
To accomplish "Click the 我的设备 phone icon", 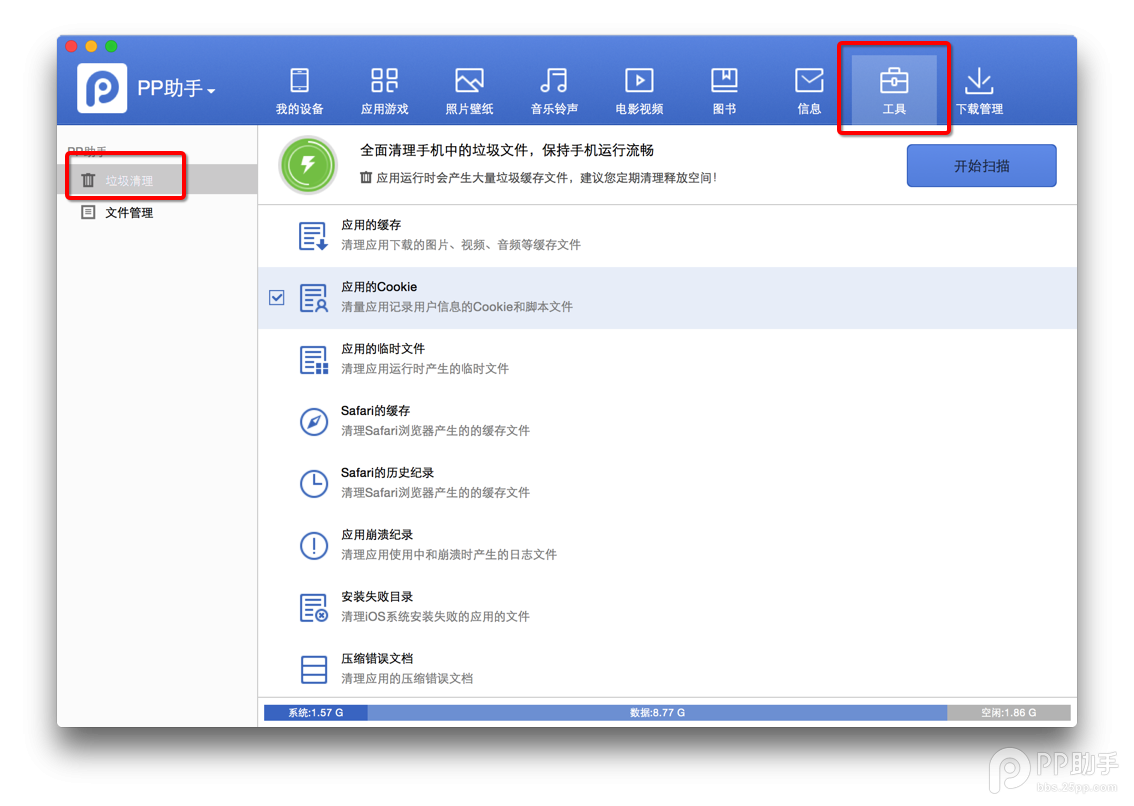I will (299, 80).
